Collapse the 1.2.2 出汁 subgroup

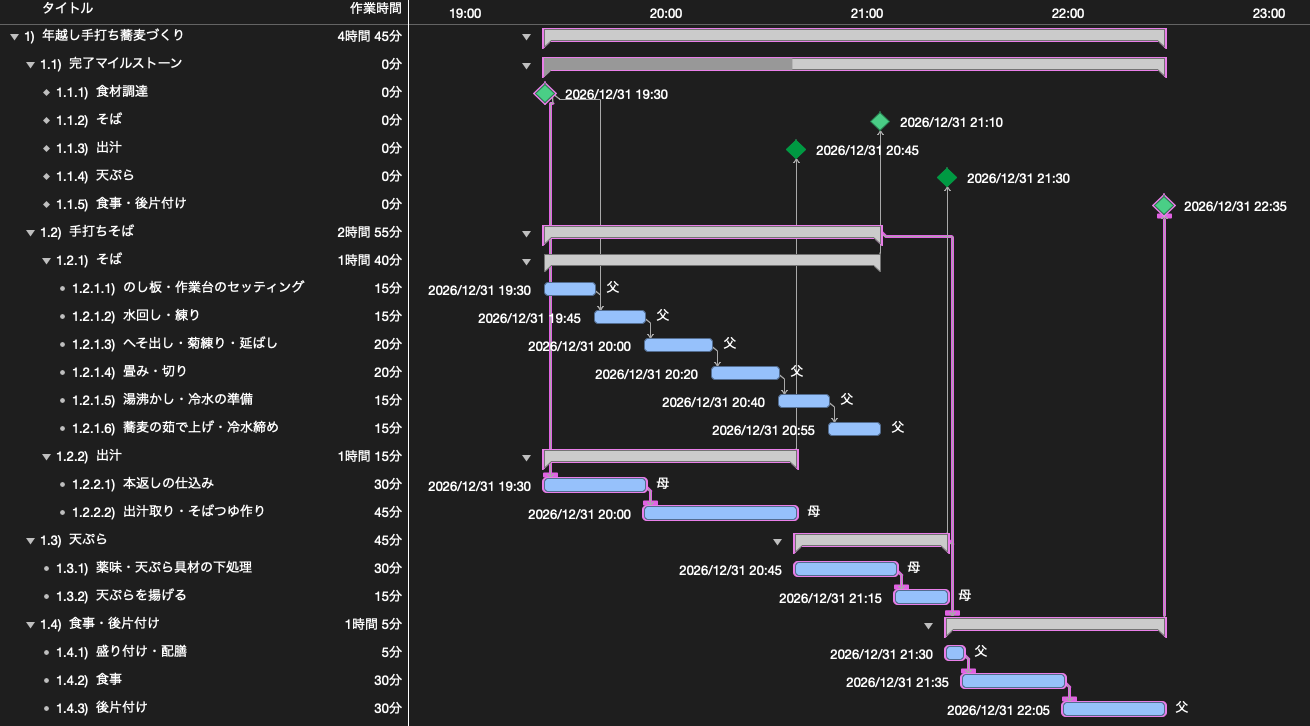[x=46, y=456]
